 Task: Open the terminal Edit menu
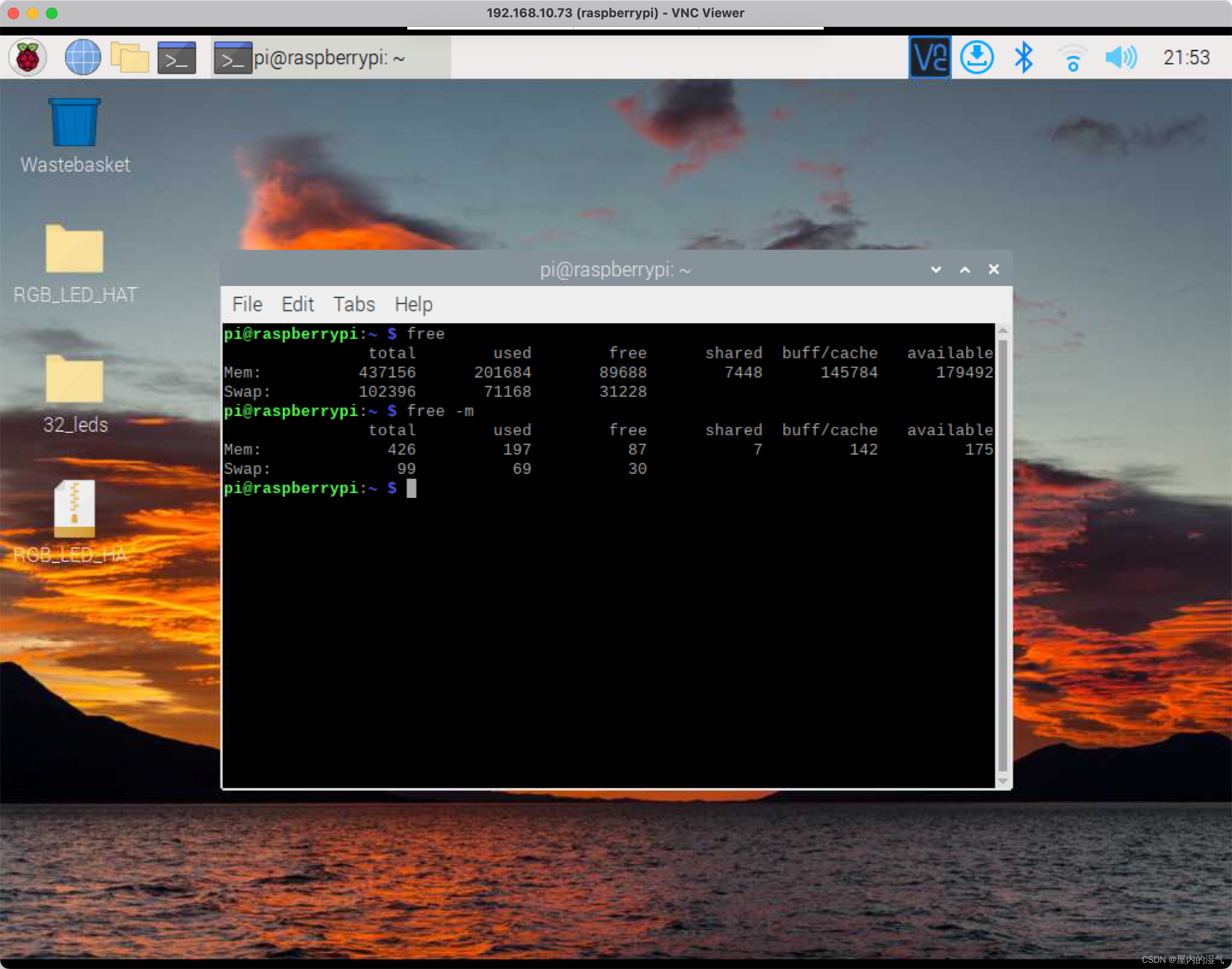(x=297, y=305)
